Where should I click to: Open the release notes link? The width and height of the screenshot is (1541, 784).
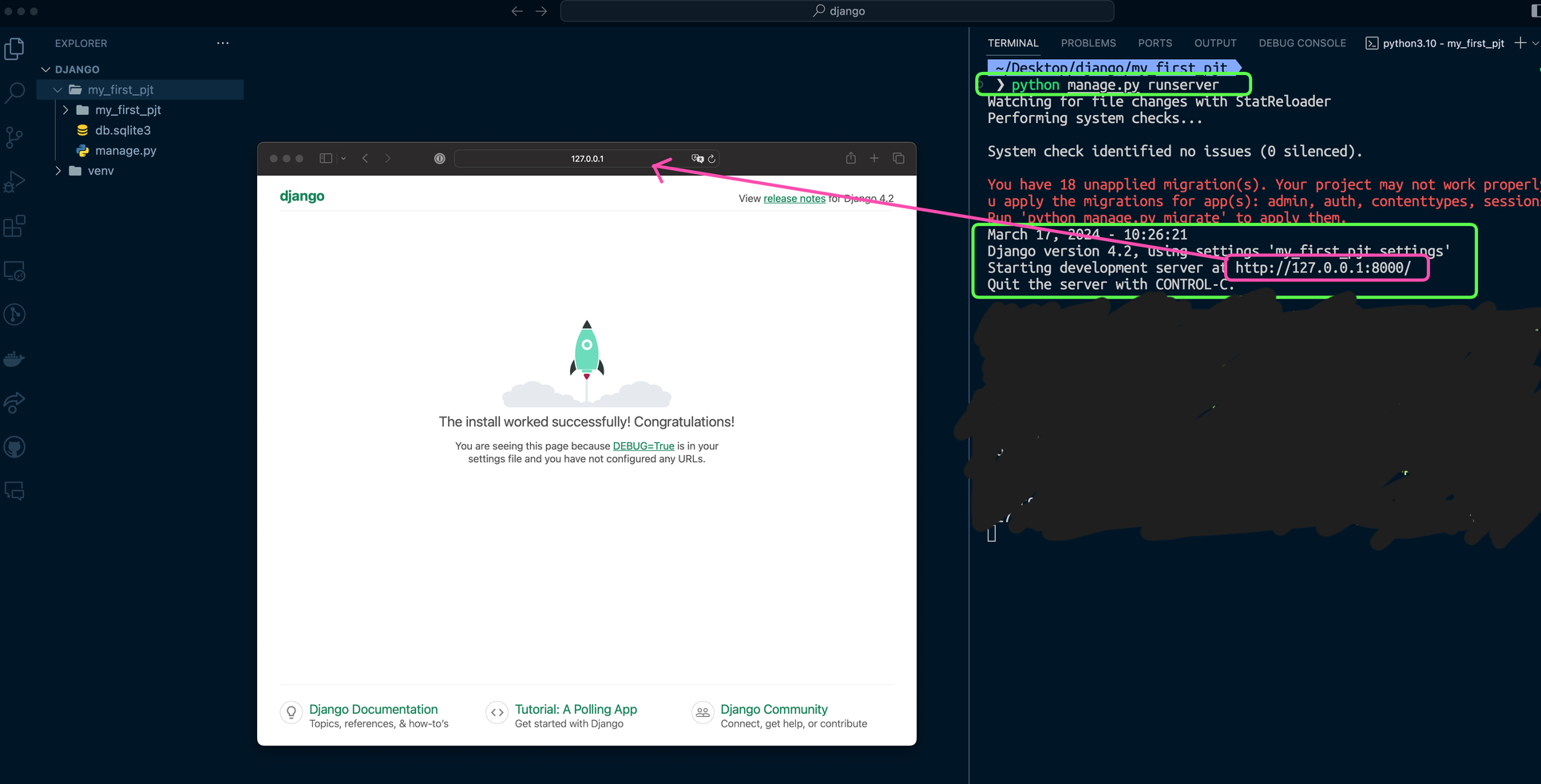click(x=794, y=199)
